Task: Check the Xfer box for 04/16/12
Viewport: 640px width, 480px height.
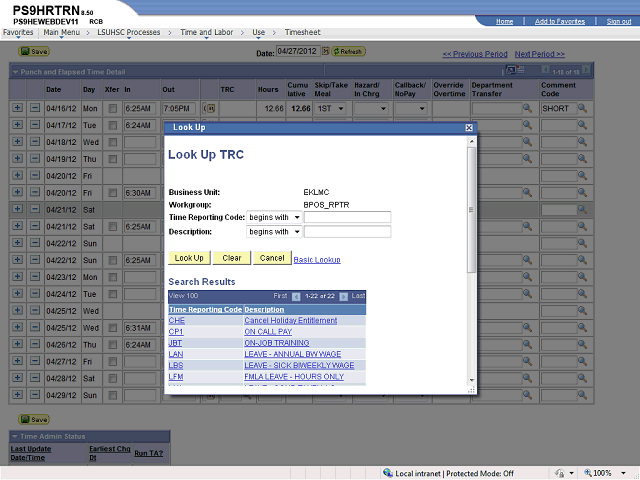Action: [113, 108]
